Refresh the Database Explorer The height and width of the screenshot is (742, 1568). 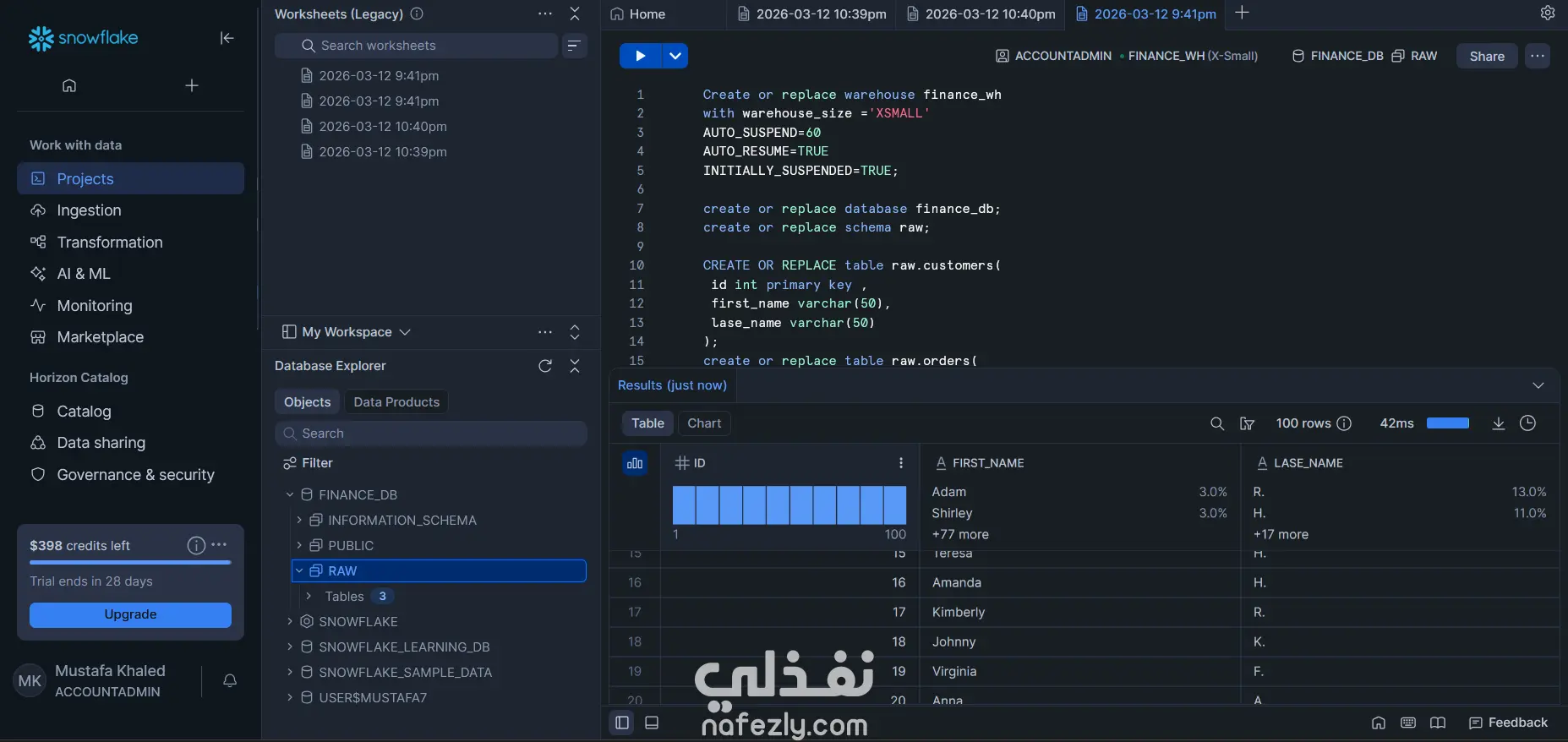[x=545, y=366]
